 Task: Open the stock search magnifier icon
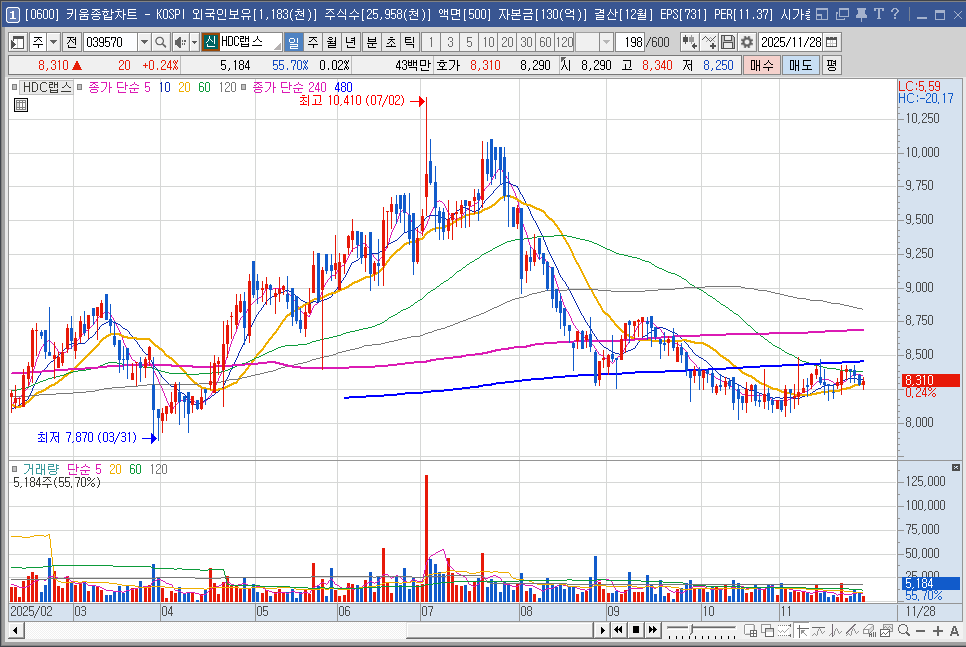(x=160, y=42)
